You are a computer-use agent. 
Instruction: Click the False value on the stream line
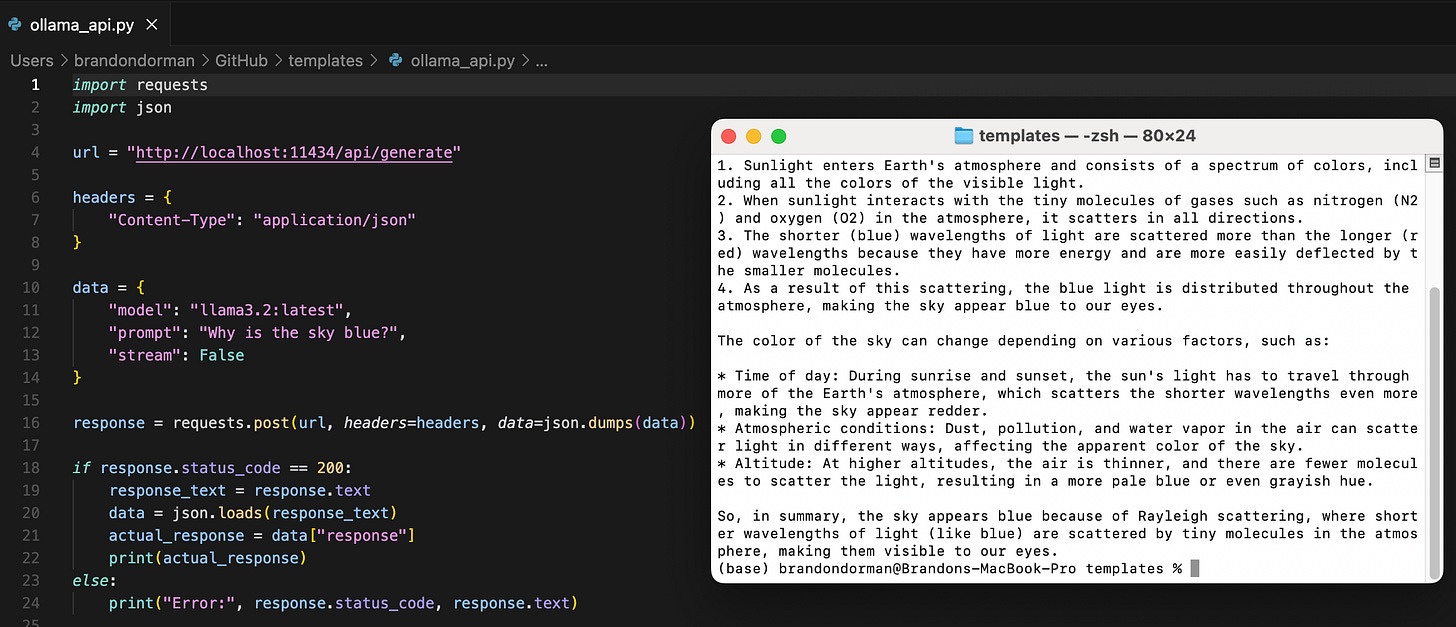tap(221, 355)
